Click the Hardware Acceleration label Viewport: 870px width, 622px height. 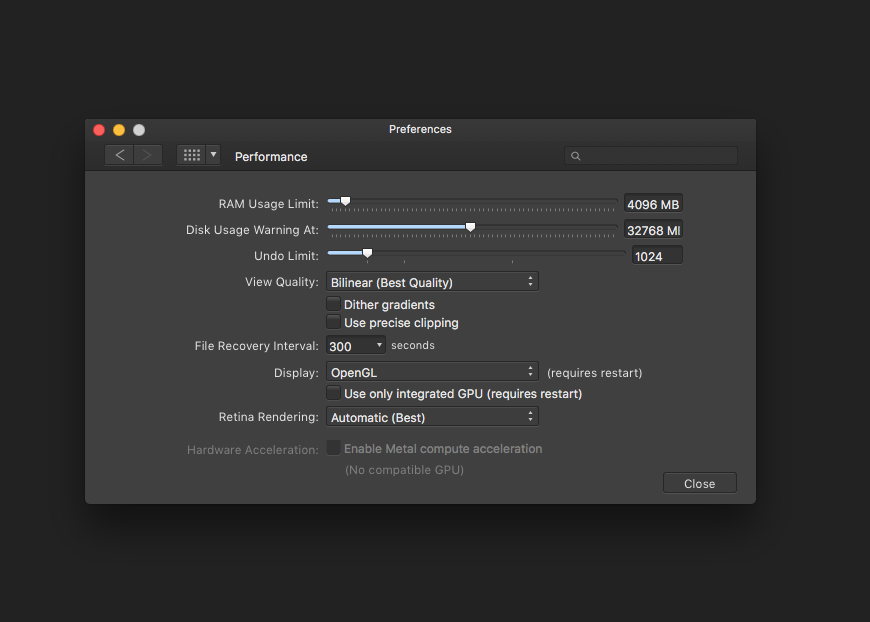click(x=253, y=449)
